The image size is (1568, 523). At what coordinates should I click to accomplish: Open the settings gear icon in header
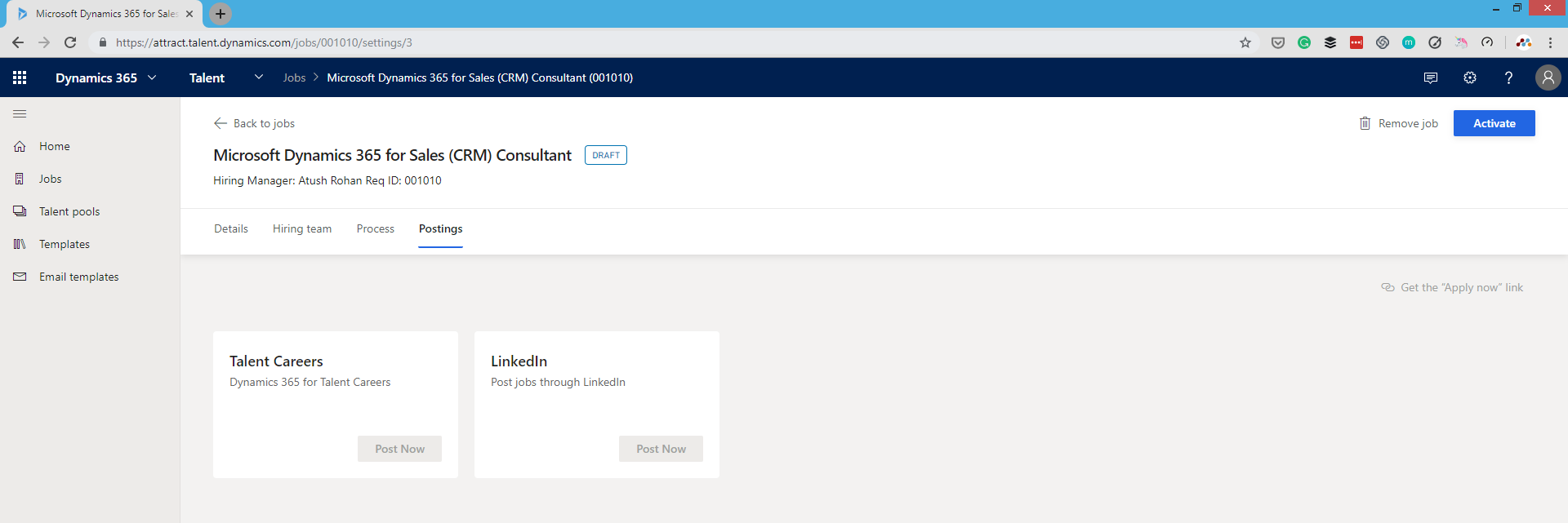click(x=1470, y=78)
